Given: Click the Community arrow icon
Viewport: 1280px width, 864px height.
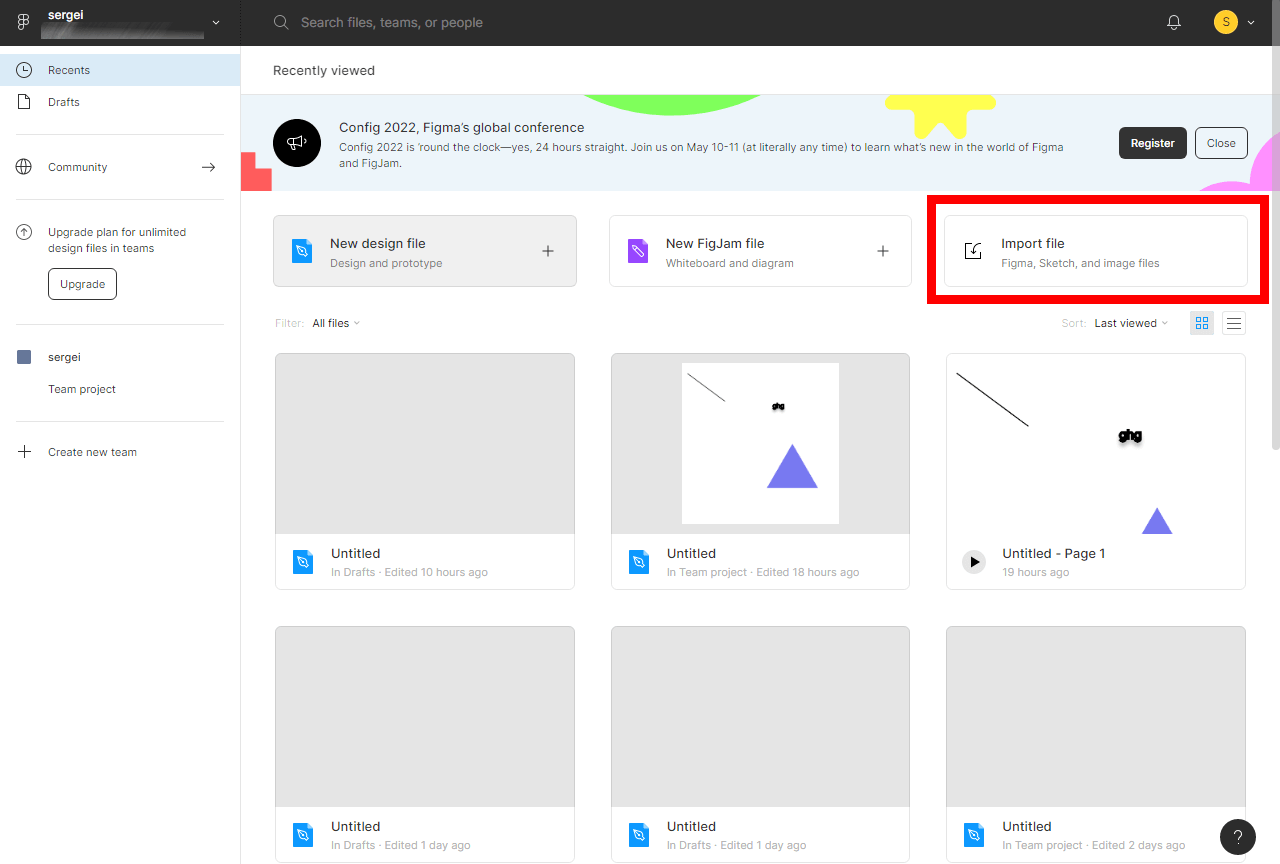Looking at the screenshot, I should pos(208,167).
